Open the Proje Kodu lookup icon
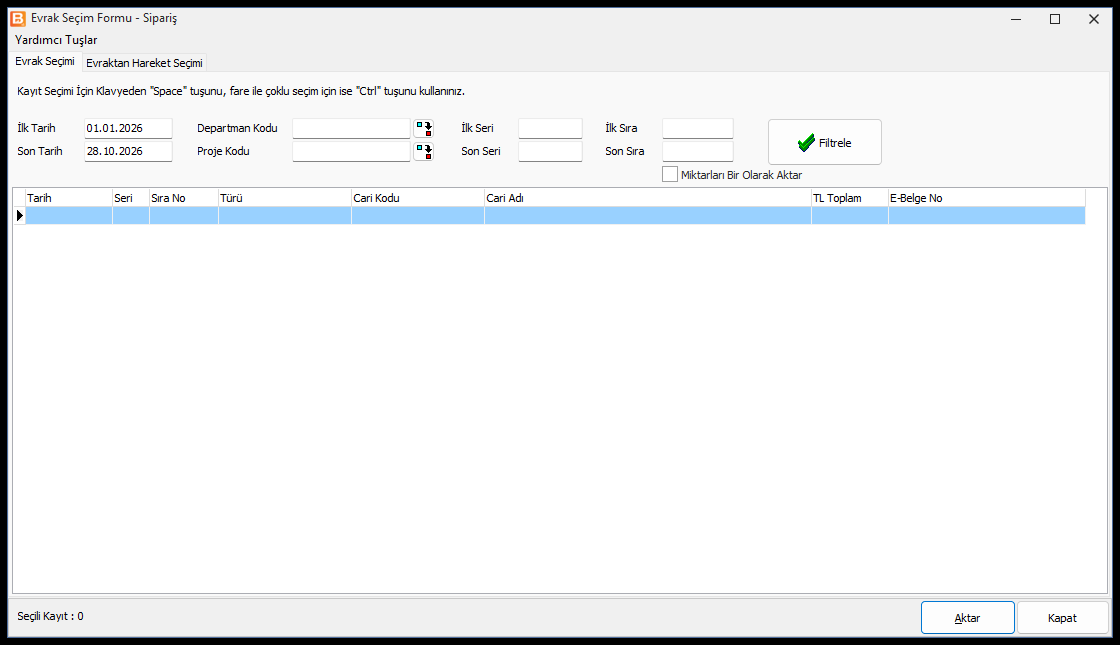1120x645 pixels. [x=424, y=151]
